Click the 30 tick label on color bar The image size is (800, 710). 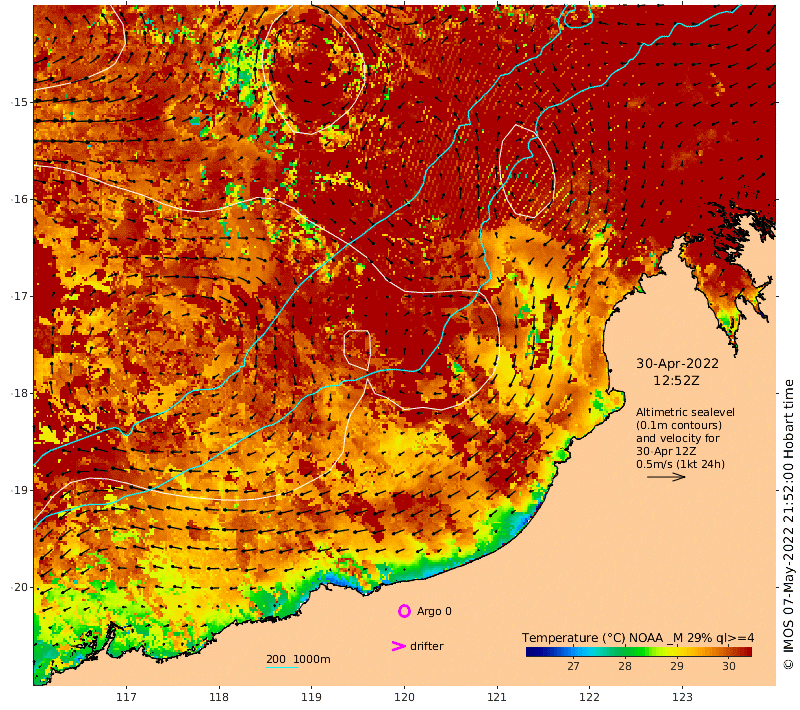click(x=729, y=666)
